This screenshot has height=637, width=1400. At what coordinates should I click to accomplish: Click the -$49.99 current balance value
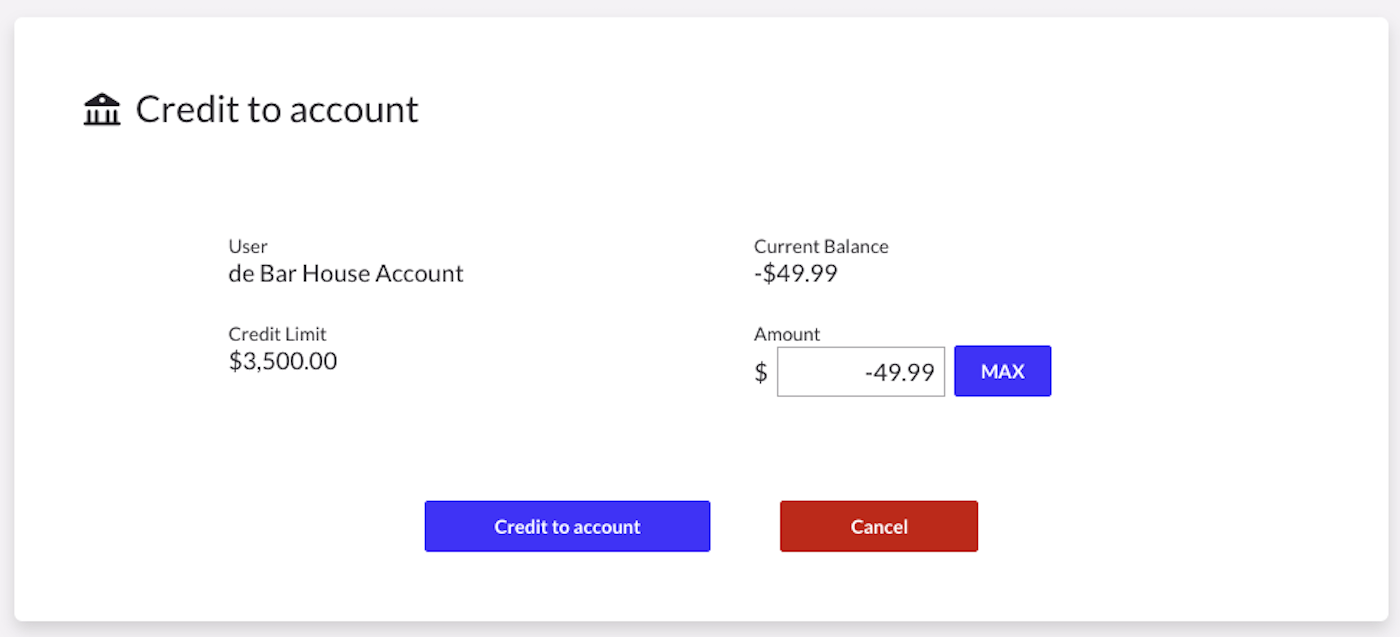click(x=796, y=273)
